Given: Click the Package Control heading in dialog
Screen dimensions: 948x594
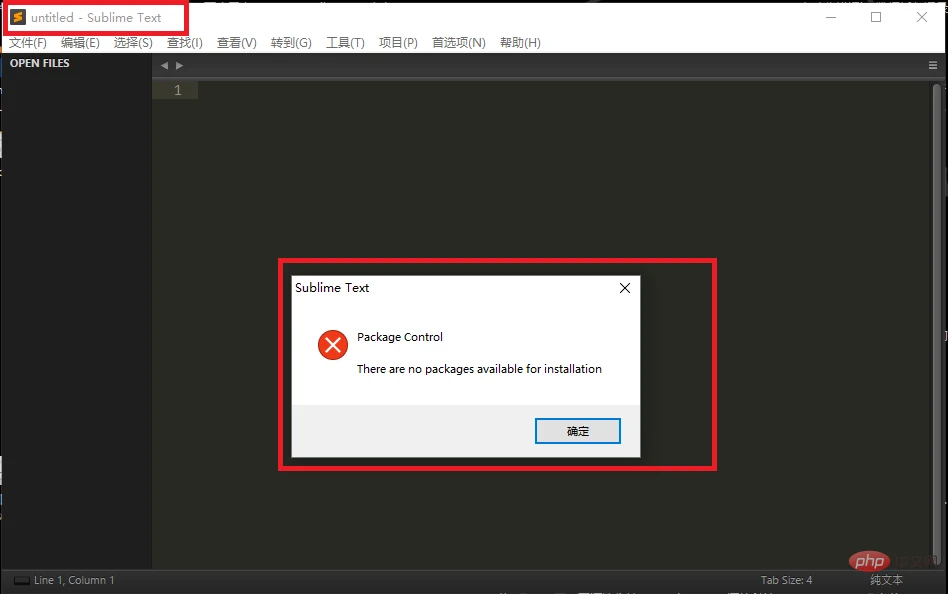Looking at the screenshot, I should (x=400, y=337).
